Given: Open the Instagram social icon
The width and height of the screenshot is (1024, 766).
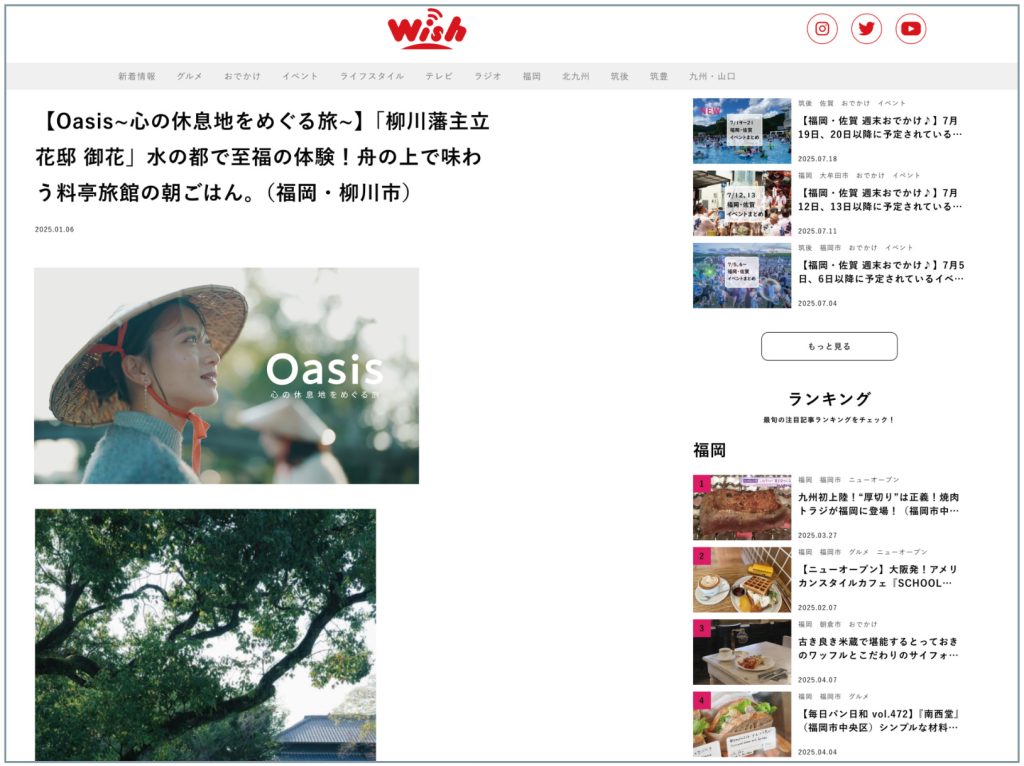Looking at the screenshot, I should pyautogui.click(x=822, y=29).
